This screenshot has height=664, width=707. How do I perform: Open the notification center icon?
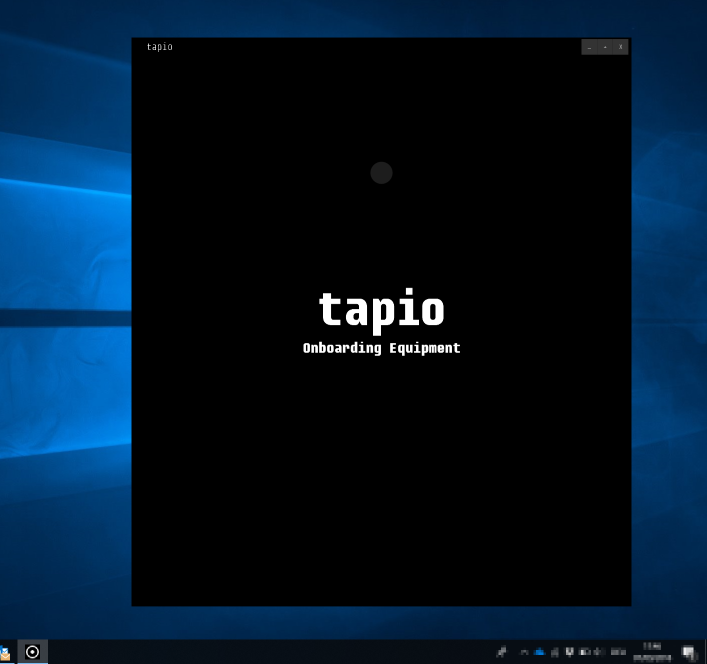tap(689, 652)
